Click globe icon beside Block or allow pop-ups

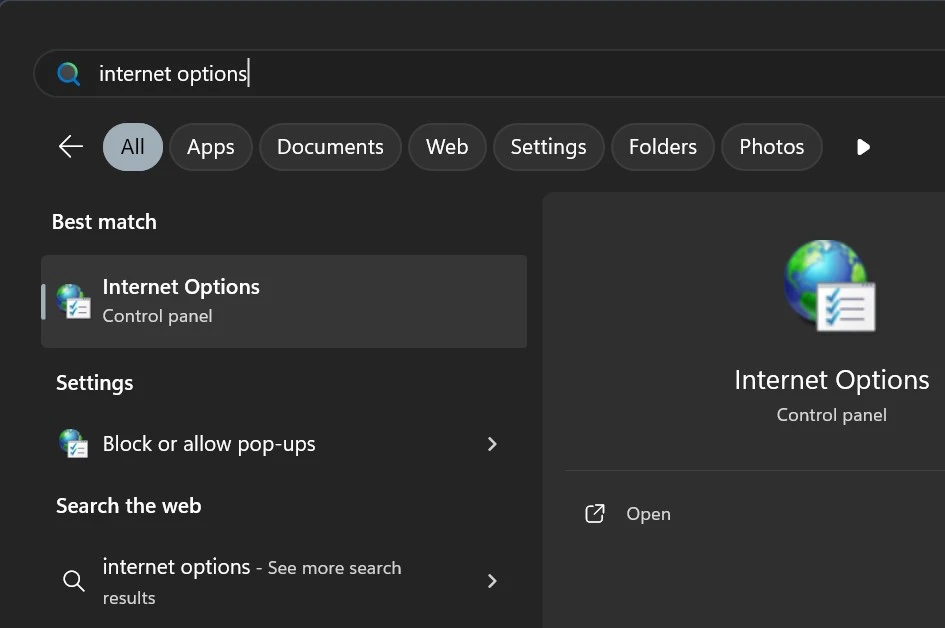73,443
